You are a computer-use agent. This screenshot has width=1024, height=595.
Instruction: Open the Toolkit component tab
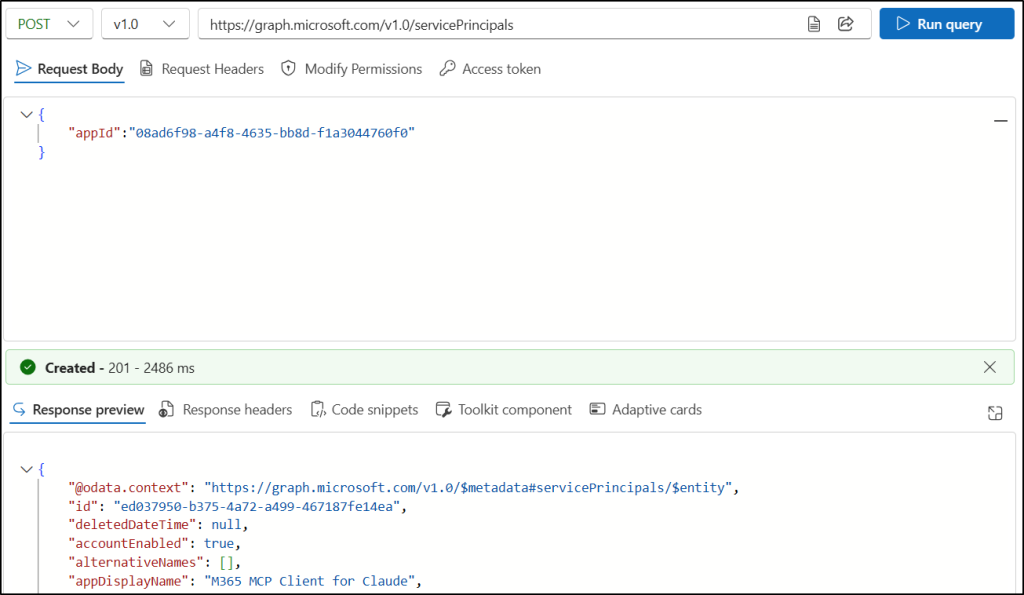point(504,410)
